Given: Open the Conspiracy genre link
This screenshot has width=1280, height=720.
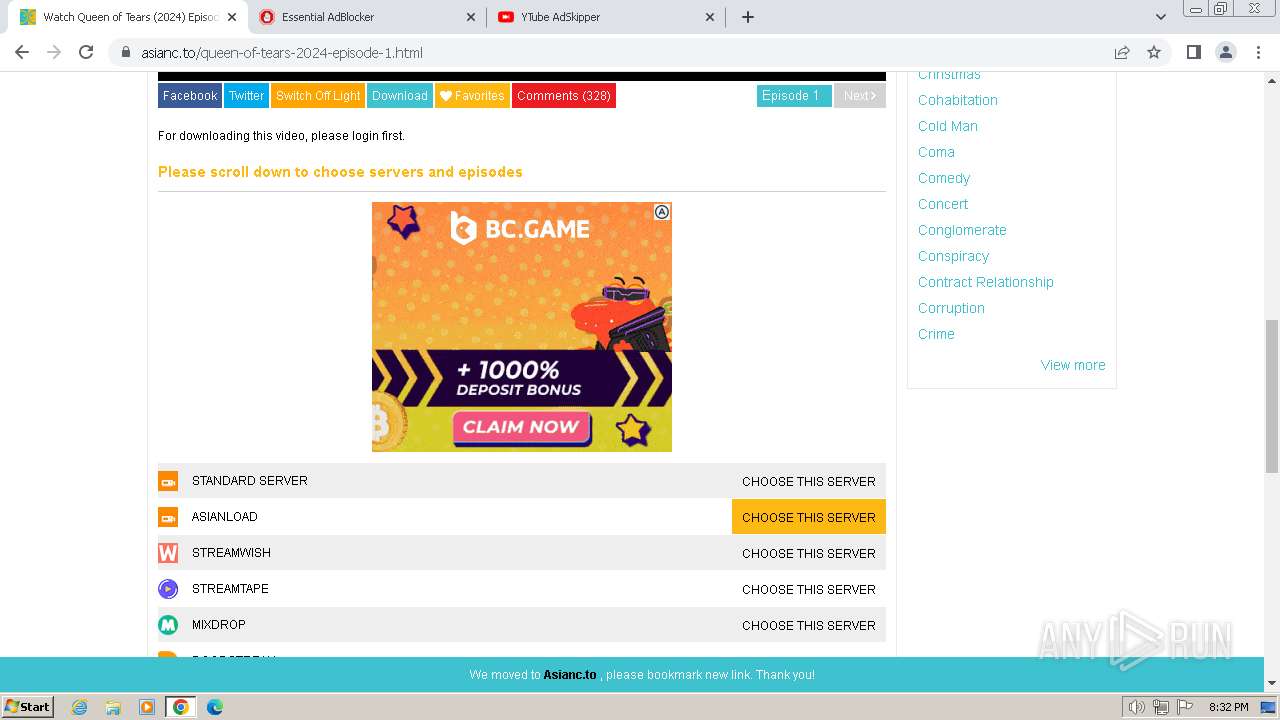Looking at the screenshot, I should pos(953,256).
